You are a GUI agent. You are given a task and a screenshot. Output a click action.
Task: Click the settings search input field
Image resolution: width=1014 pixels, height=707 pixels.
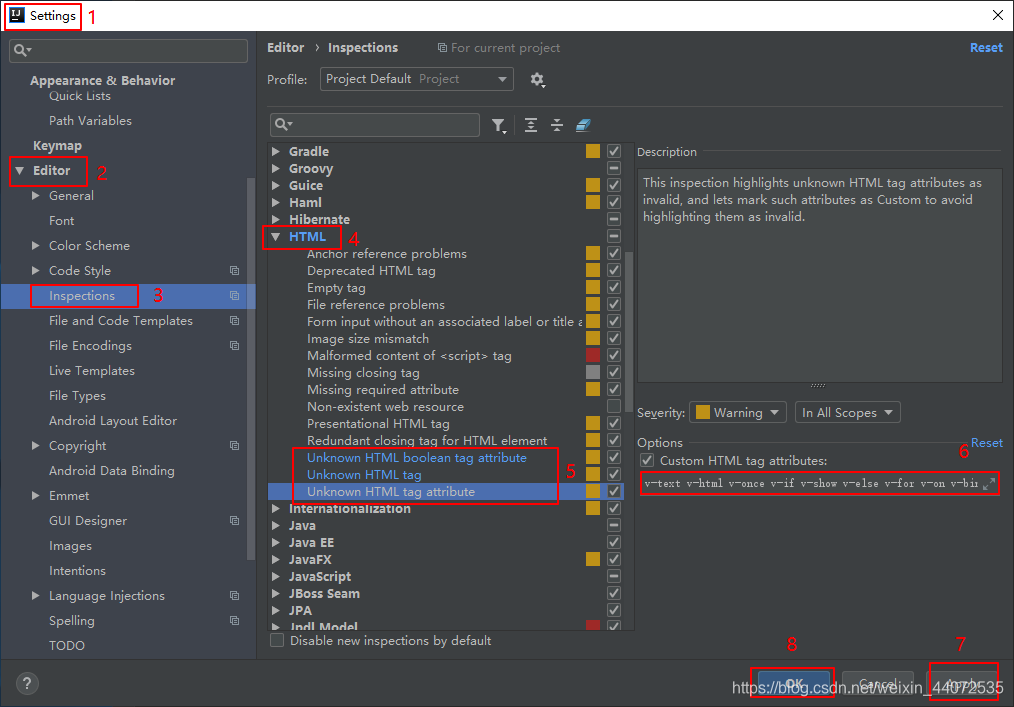coord(128,50)
